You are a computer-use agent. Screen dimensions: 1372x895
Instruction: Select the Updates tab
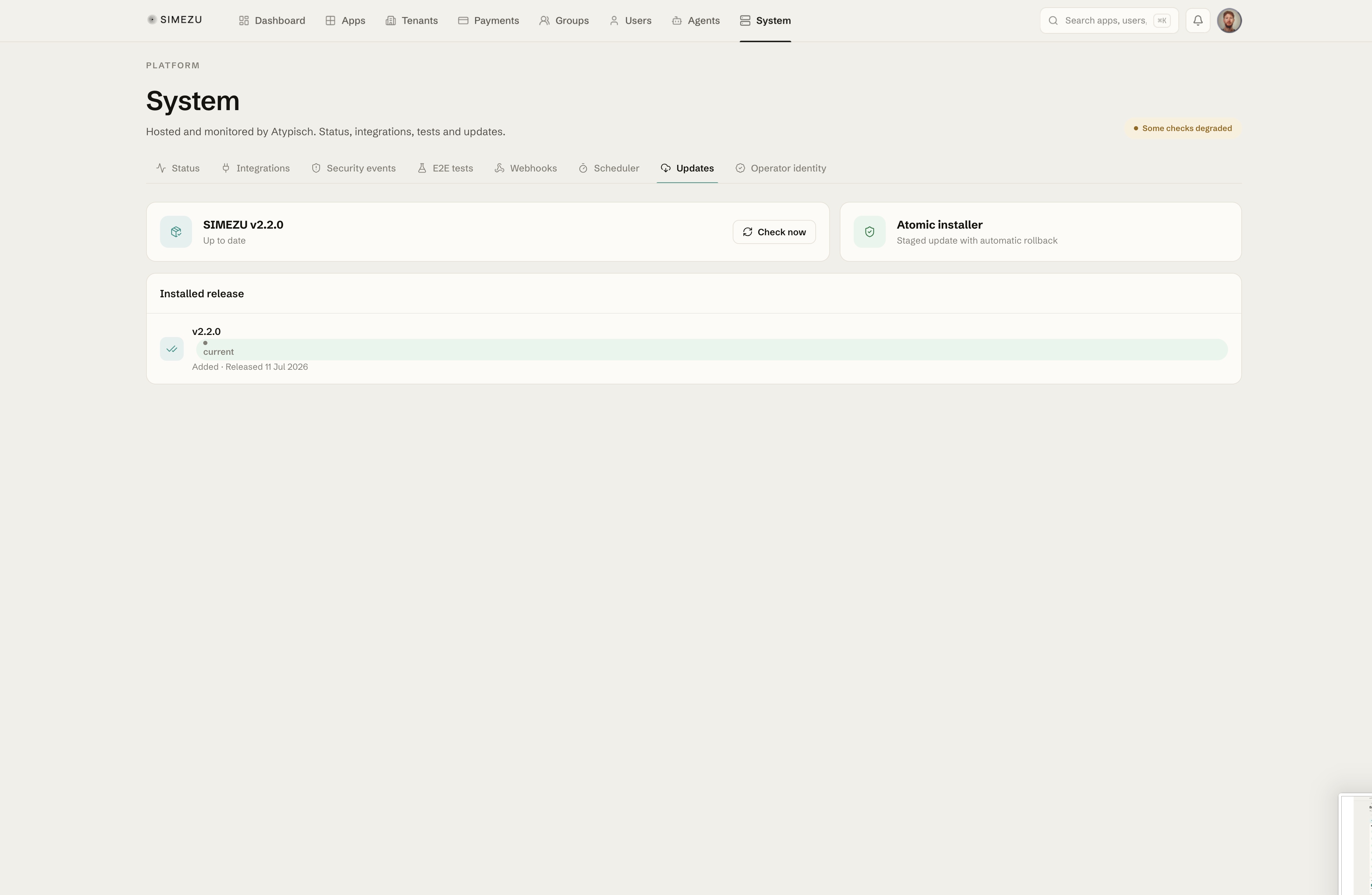coord(687,168)
